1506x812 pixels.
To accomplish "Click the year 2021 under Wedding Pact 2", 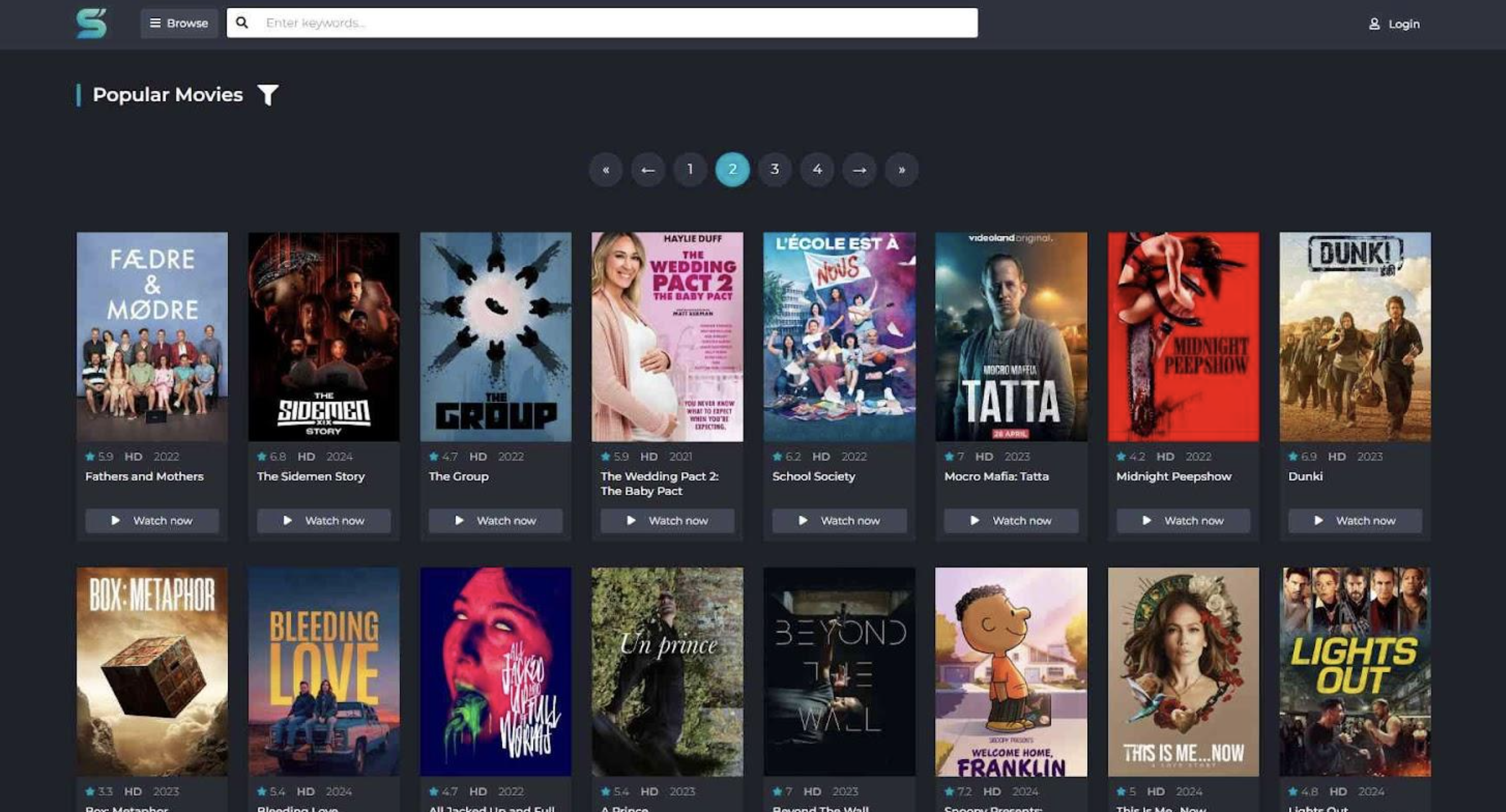I will tap(680, 456).
